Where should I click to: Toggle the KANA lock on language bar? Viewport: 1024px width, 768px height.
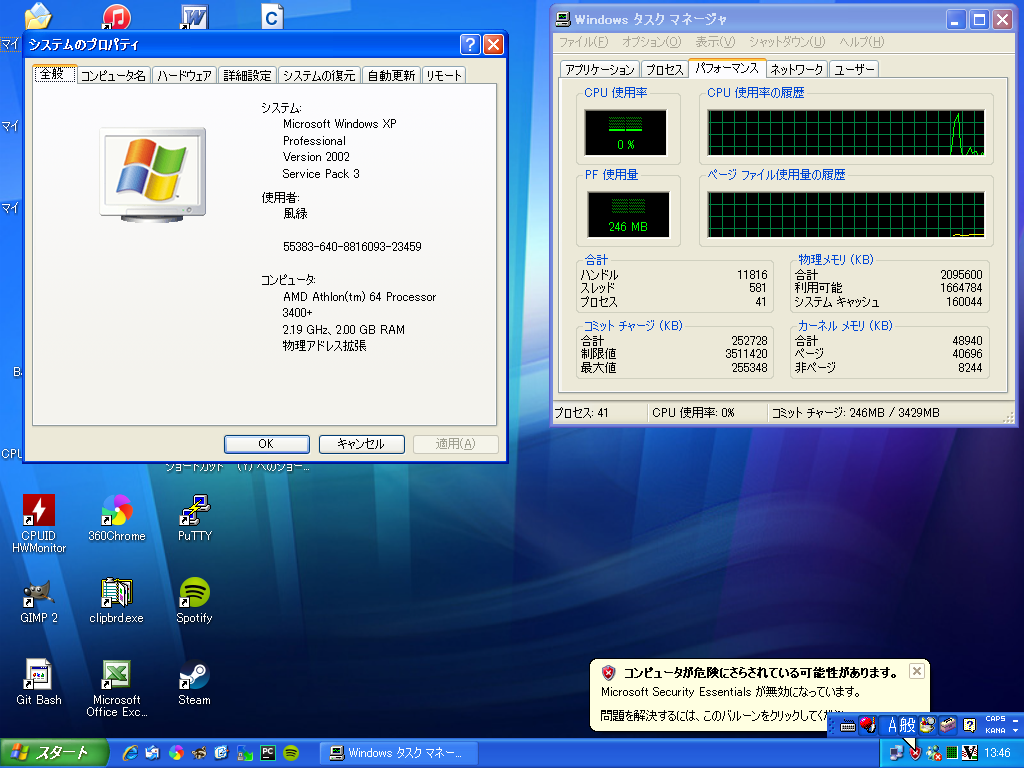tap(995, 731)
